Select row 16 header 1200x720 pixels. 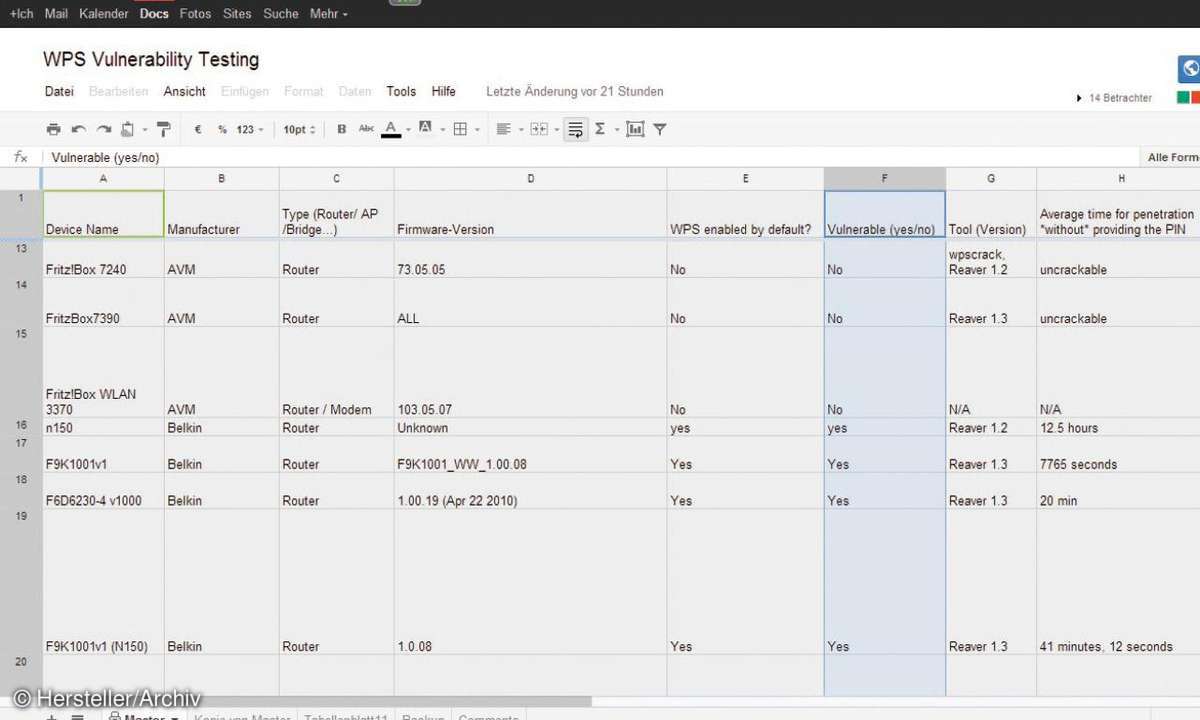click(21, 427)
